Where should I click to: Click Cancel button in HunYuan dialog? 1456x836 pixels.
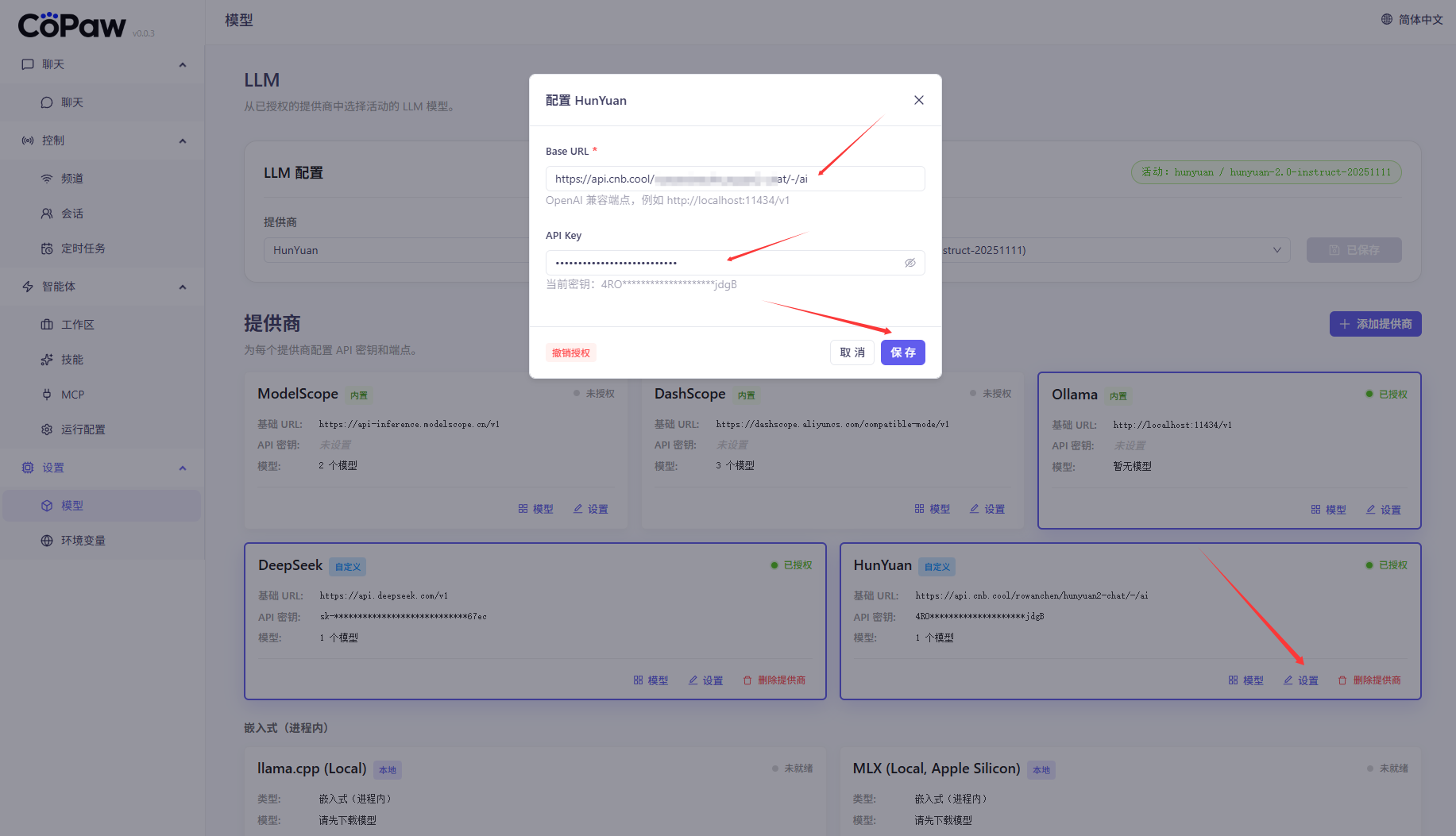(x=852, y=353)
